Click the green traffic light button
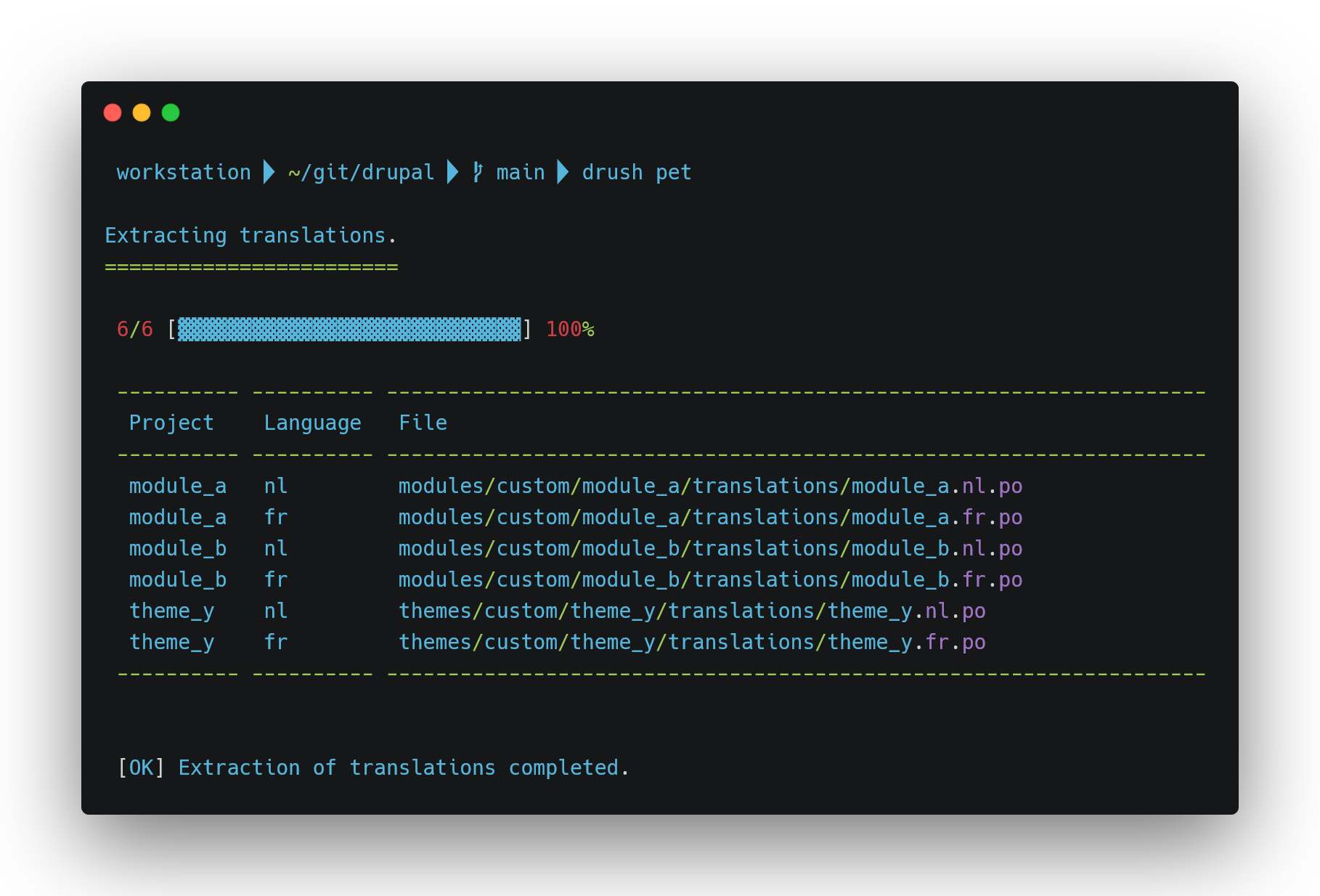The height and width of the screenshot is (896, 1320). click(x=170, y=113)
